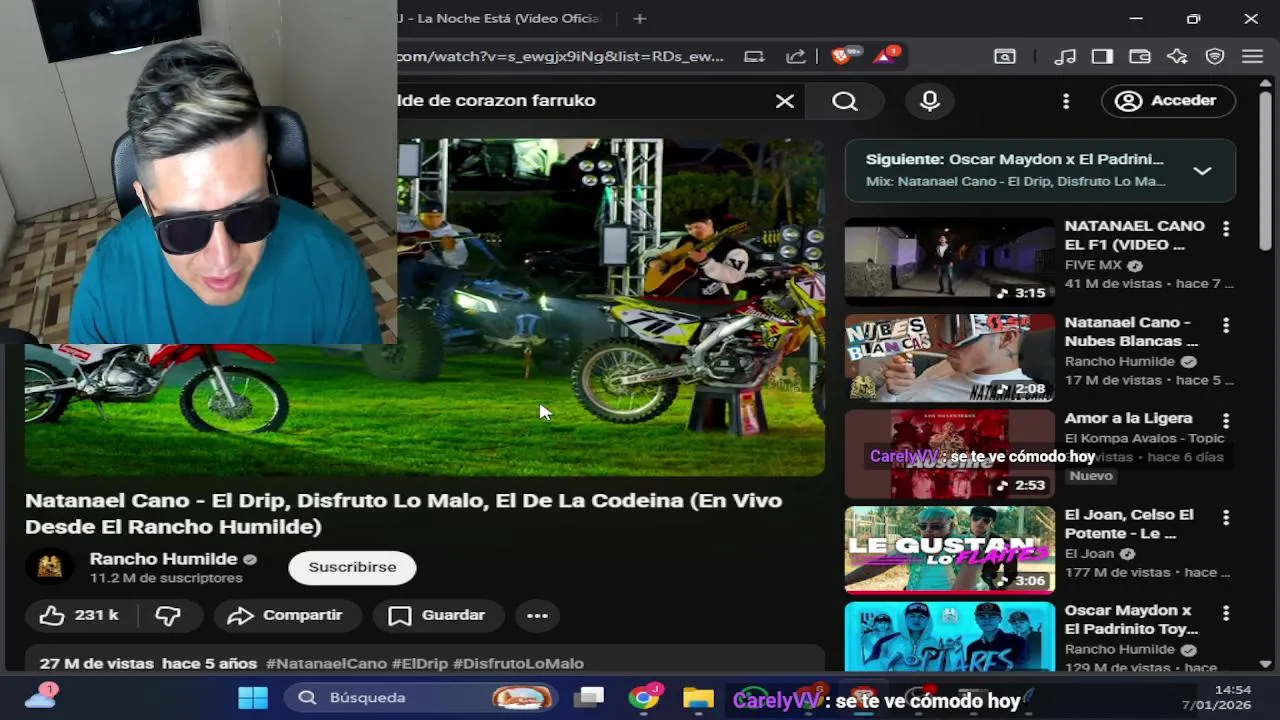Open Brave Rewards triangle icon

tap(885, 56)
